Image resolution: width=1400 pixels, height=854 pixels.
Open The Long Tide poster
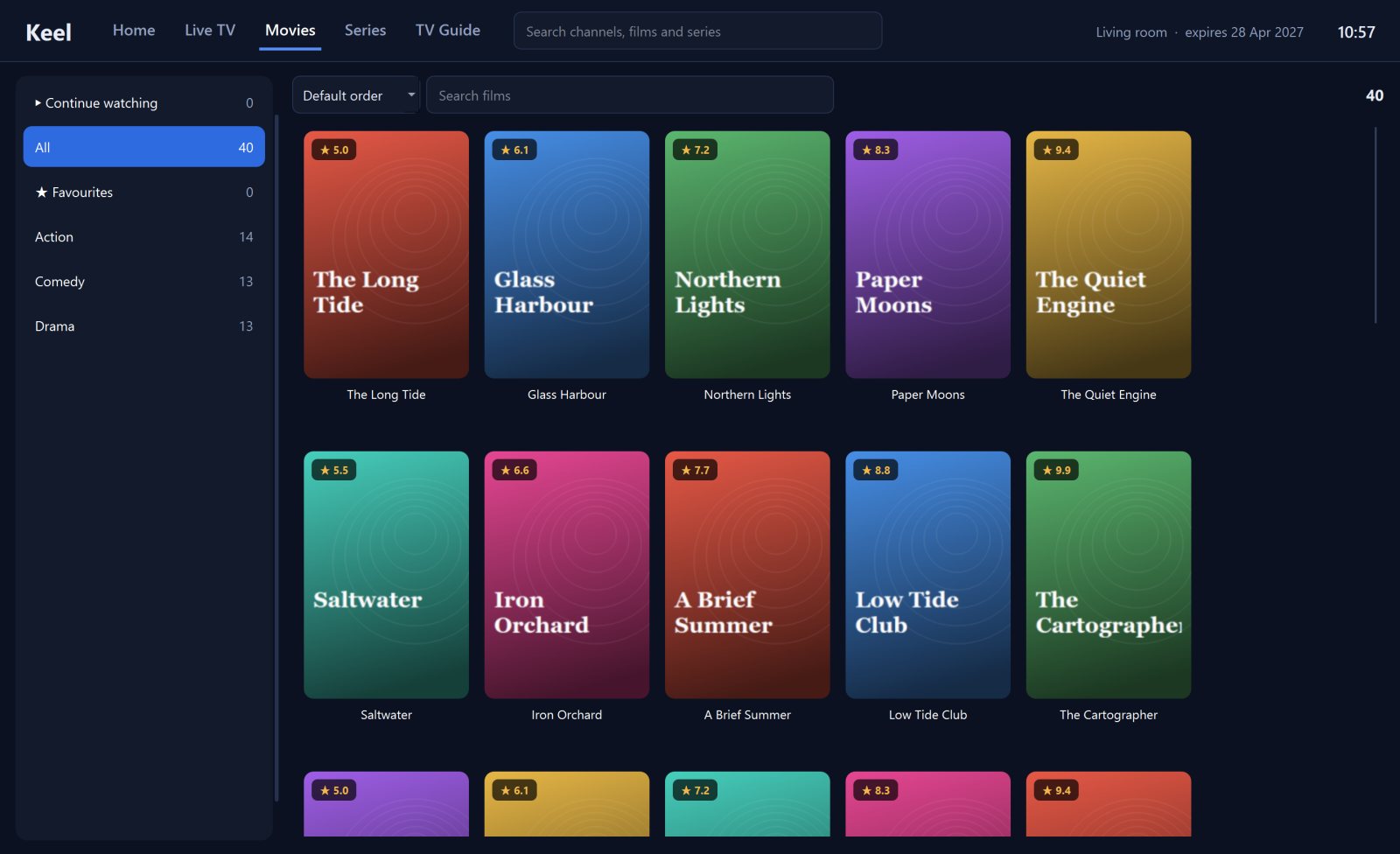pyautogui.click(x=386, y=255)
